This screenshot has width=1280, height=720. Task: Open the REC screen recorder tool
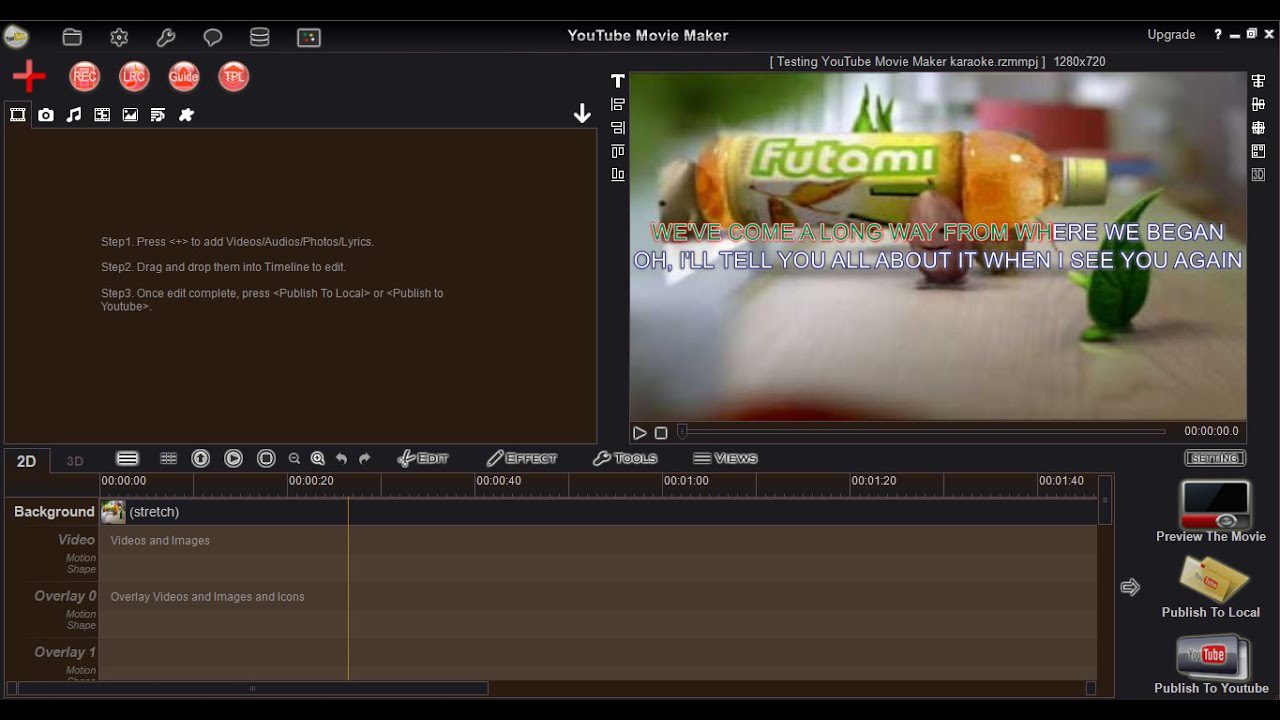pyautogui.click(x=84, y=76)
